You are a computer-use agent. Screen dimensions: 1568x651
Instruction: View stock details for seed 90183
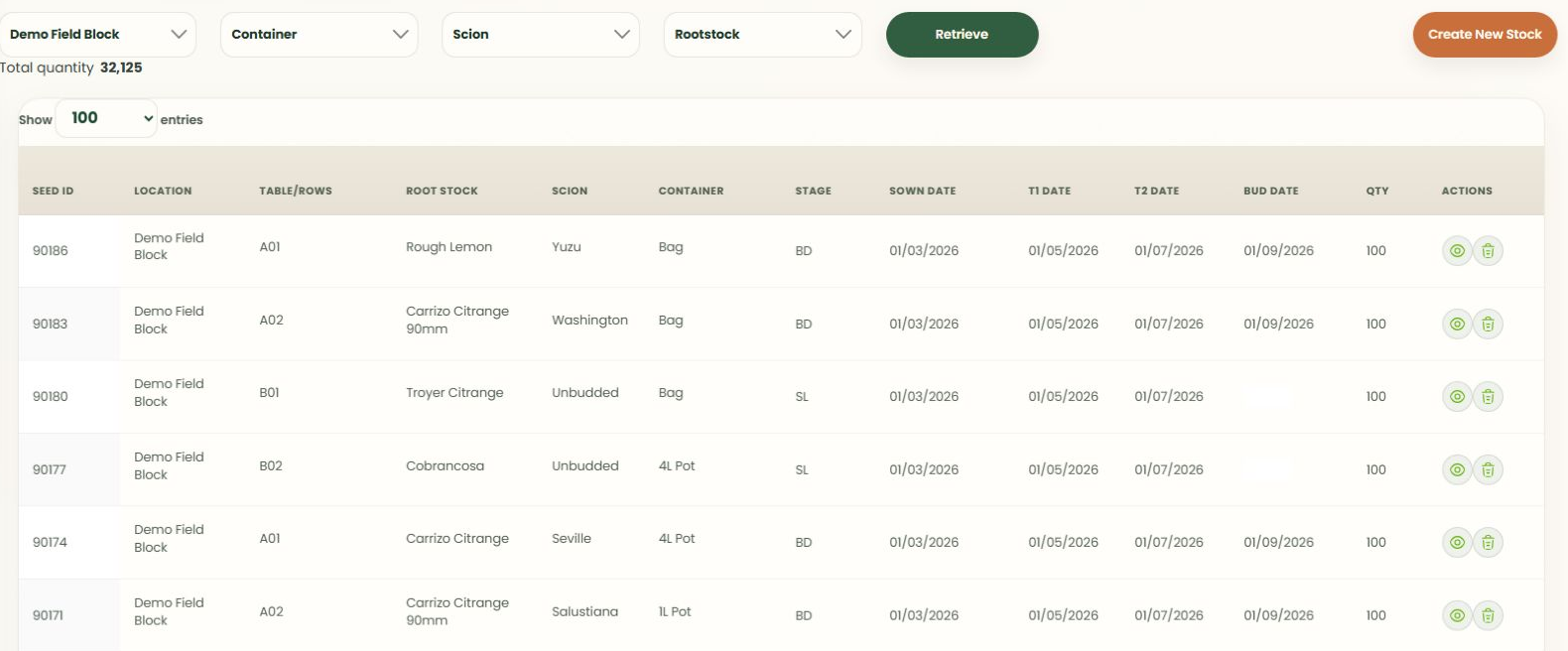tap(1457, 324)
